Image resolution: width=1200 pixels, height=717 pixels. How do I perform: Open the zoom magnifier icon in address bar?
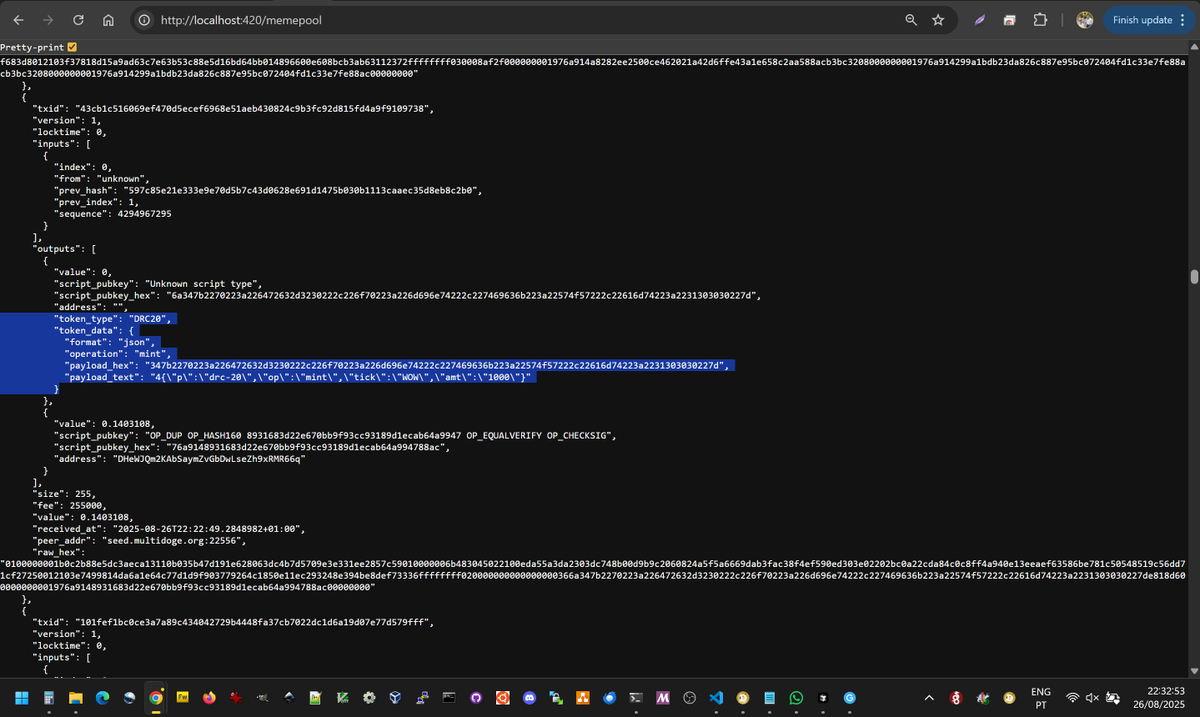(x=911, y=20)
